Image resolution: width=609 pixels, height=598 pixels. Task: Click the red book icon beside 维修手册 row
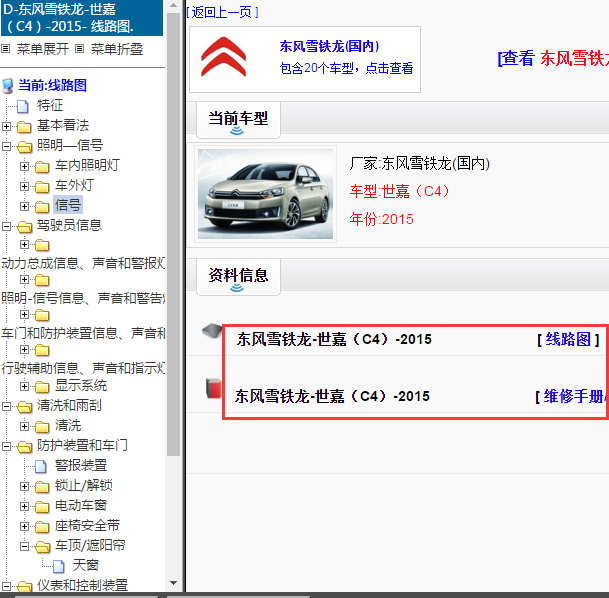point(213,388)
